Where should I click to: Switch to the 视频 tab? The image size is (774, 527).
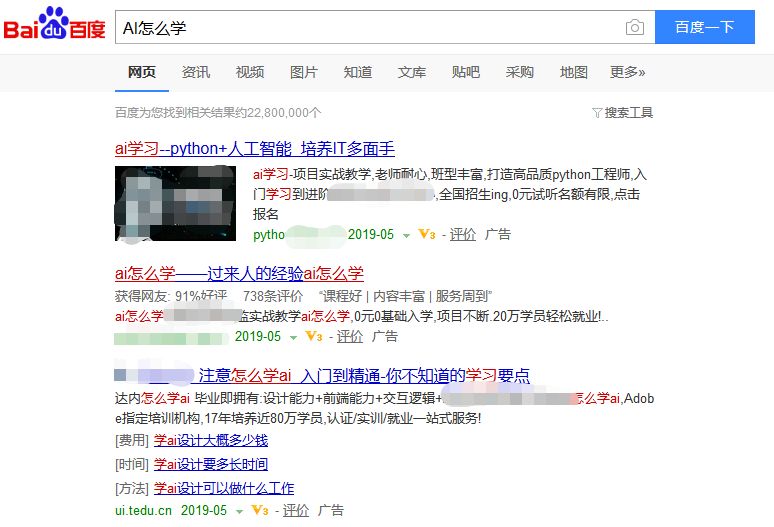[x=250, y=72]
